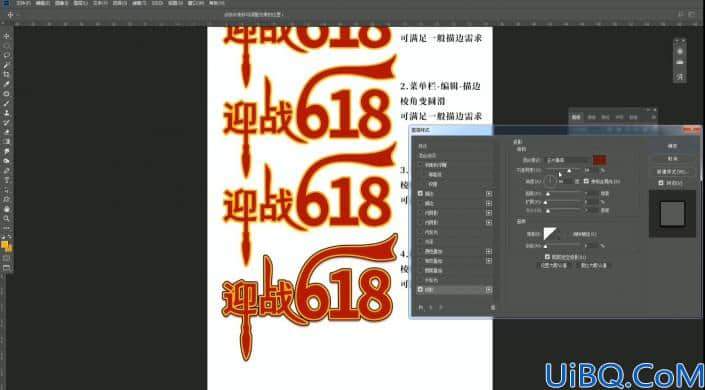Viewport: 705px width, 390px height.
Task: Select the Lasso tool
Action: pyautogui.click(x=7, y=55)
